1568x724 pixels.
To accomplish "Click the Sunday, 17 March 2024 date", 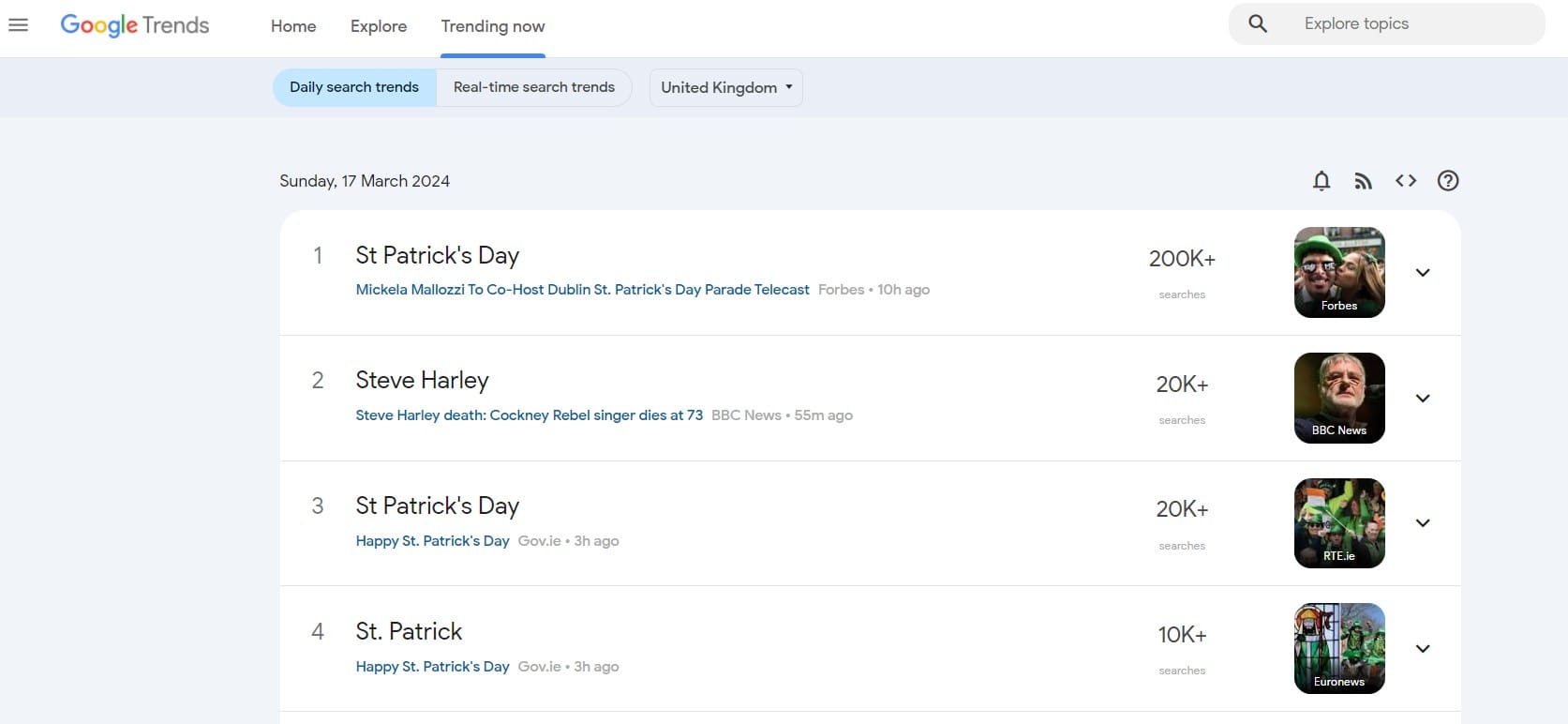I will coord(365,181).
